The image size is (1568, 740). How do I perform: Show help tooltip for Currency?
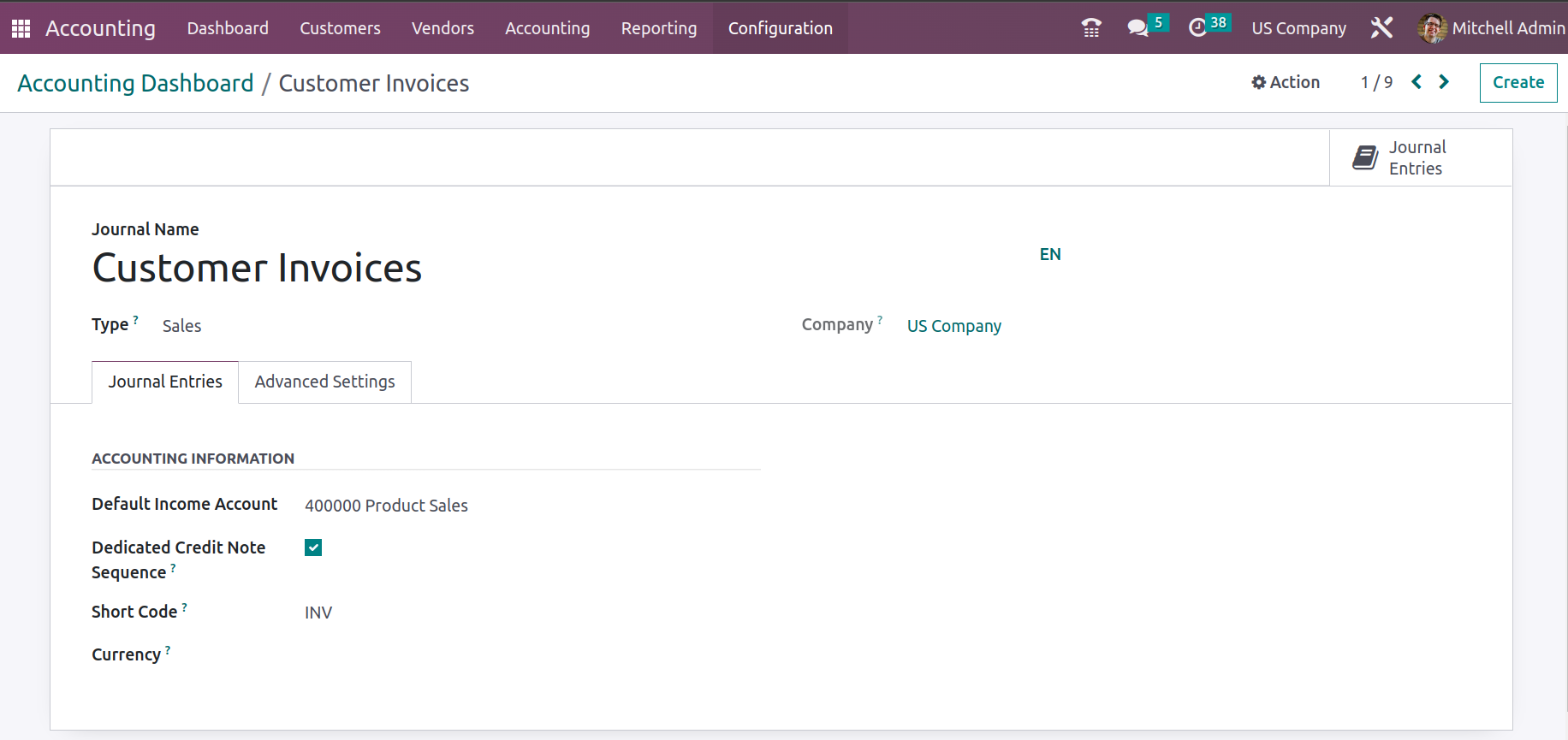168,650
